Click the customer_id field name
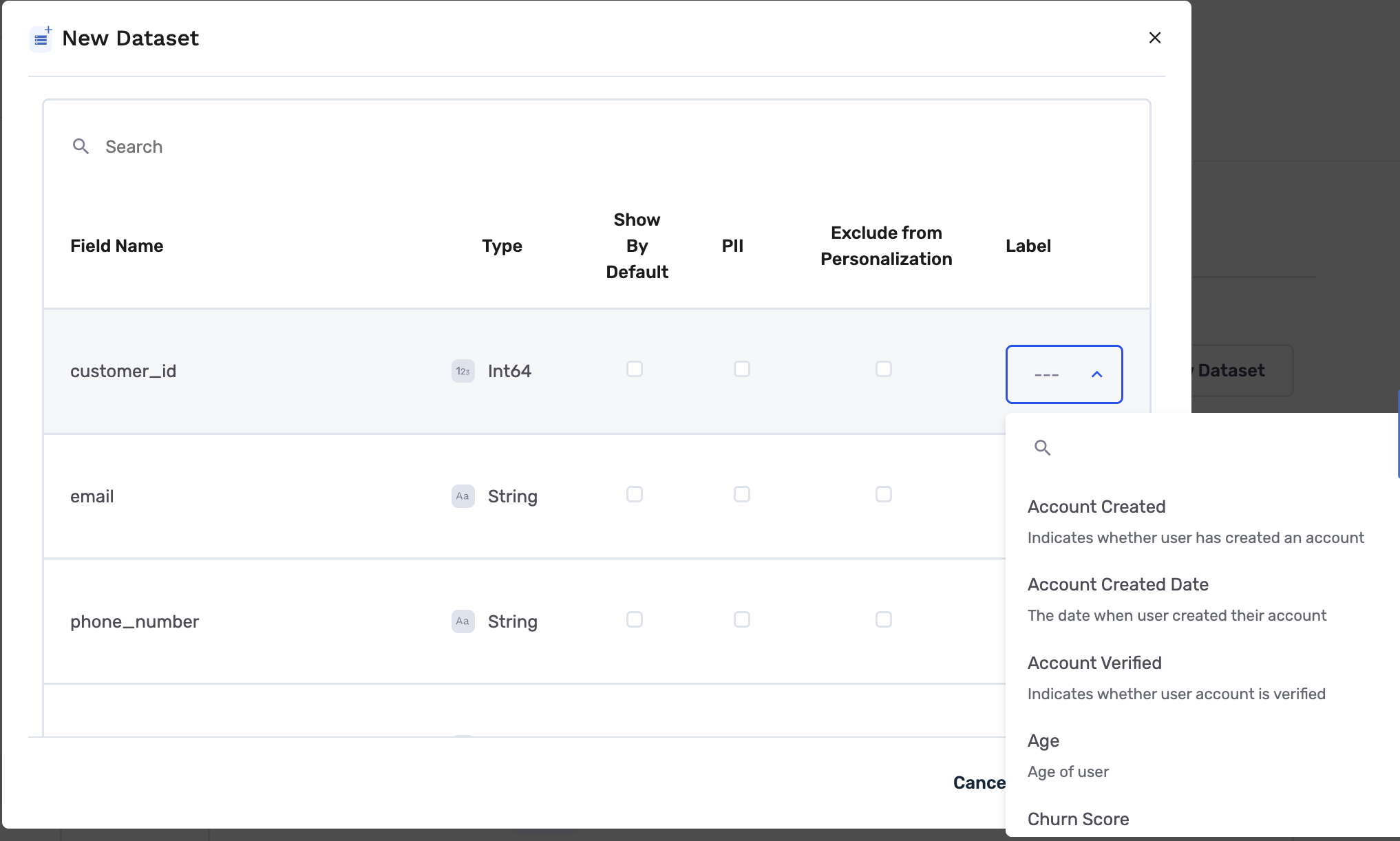Viewport: 1400px width, 841px height. coord(123,371)
